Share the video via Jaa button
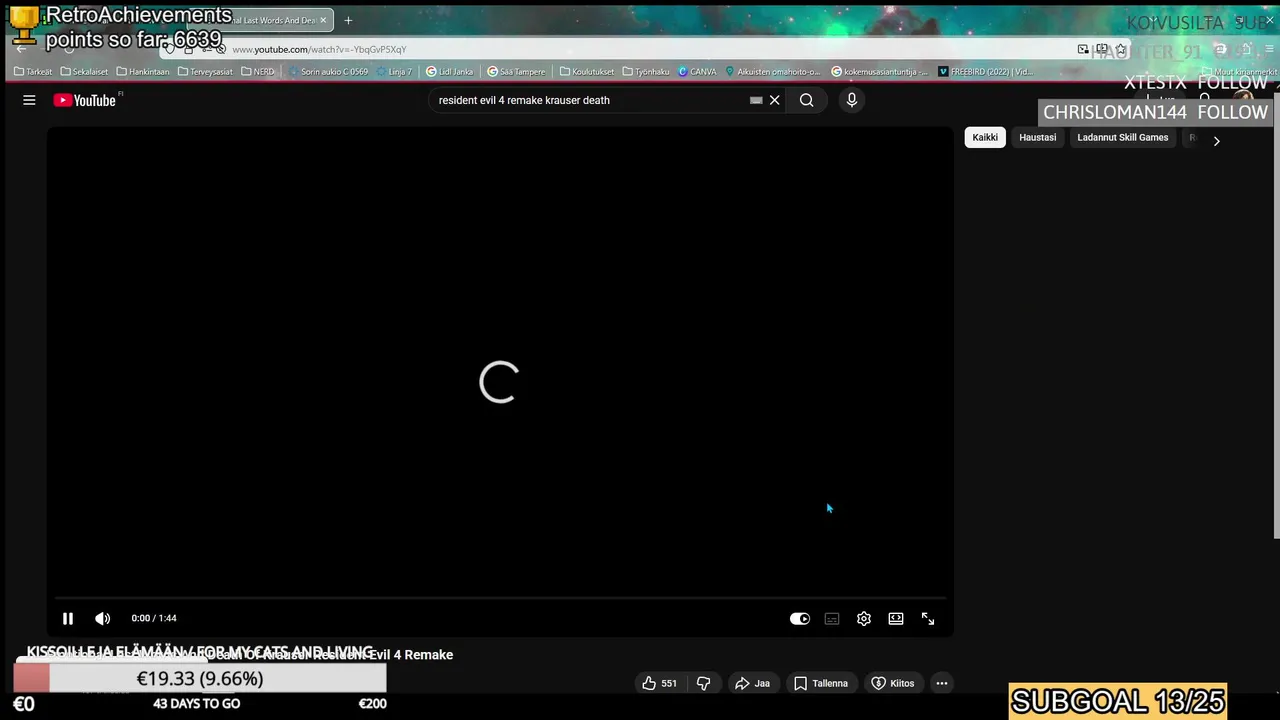 [752, 683]
